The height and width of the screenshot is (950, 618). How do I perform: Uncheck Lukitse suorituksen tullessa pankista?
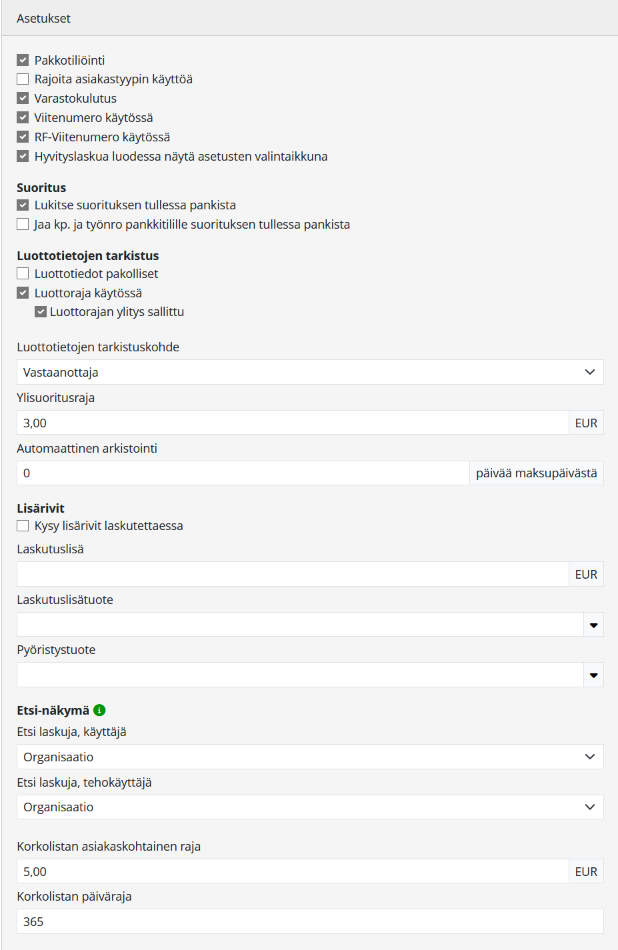[x=23, y=205]
